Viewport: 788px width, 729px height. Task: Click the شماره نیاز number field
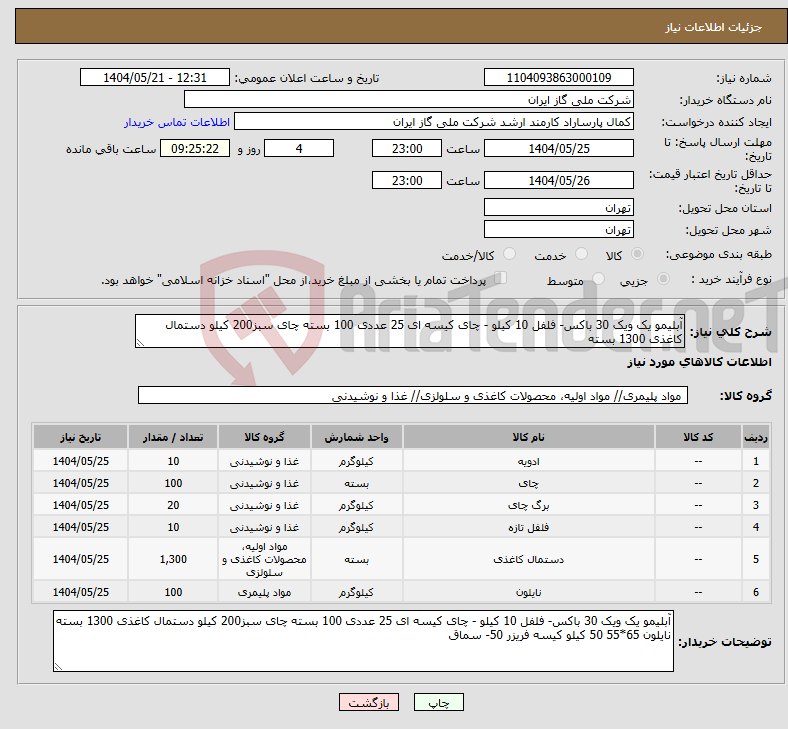tap(558, 78)
